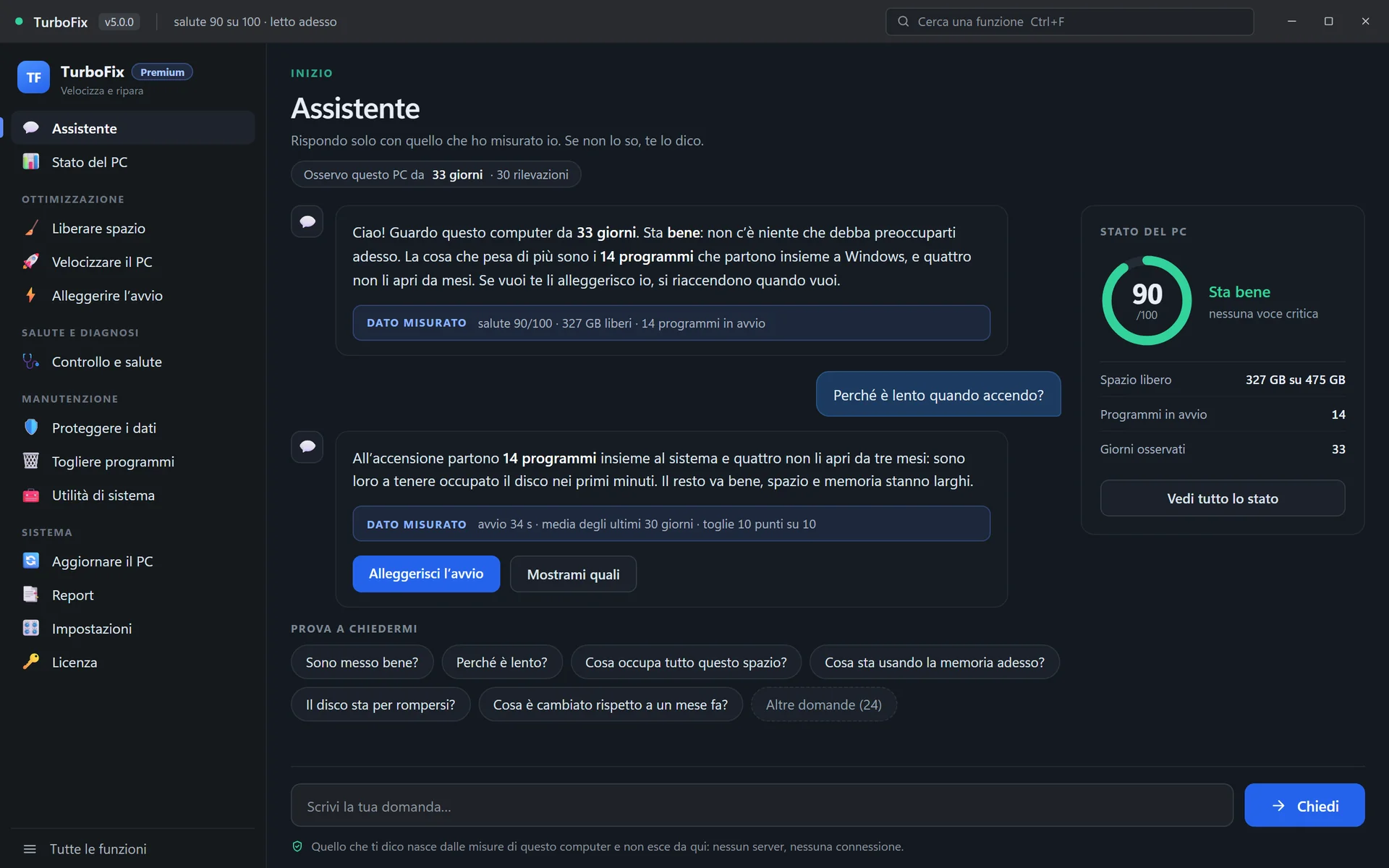The width and height of the screenshot is (1389, 868).
Task: Click the first assistant message avatar icon
Action: point(307,221)
